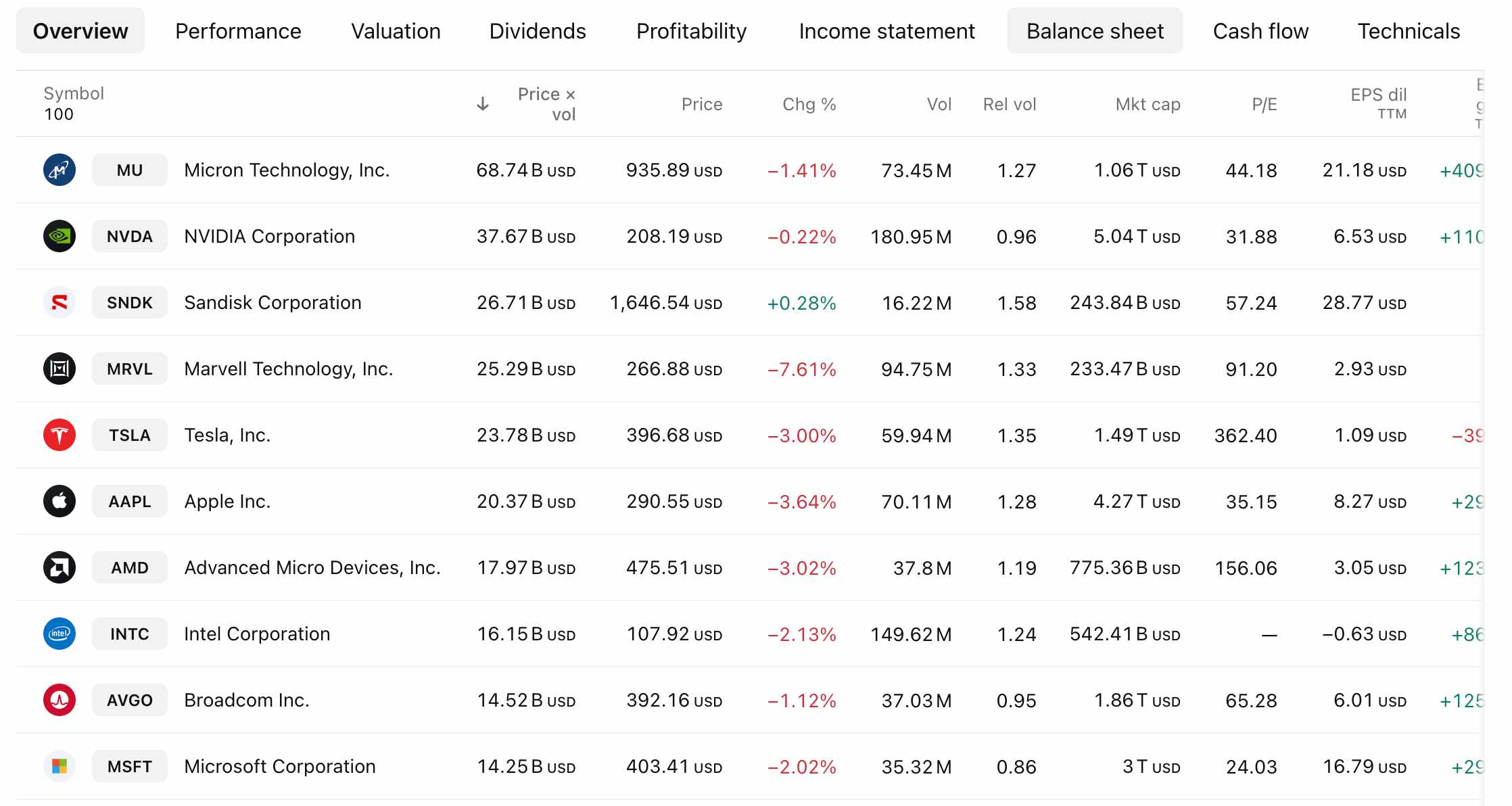
Task: Click the NVIDIA logo icon
Action: point(60,236)
